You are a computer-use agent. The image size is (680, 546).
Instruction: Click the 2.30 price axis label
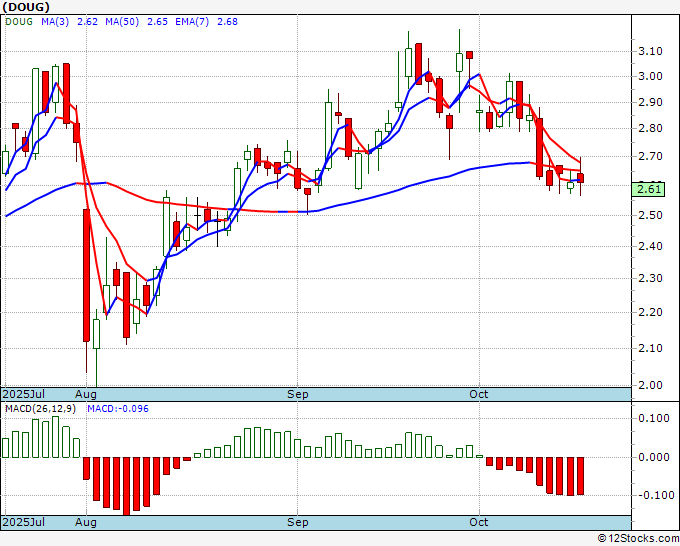pyautogui.click(x=651, y=278)
